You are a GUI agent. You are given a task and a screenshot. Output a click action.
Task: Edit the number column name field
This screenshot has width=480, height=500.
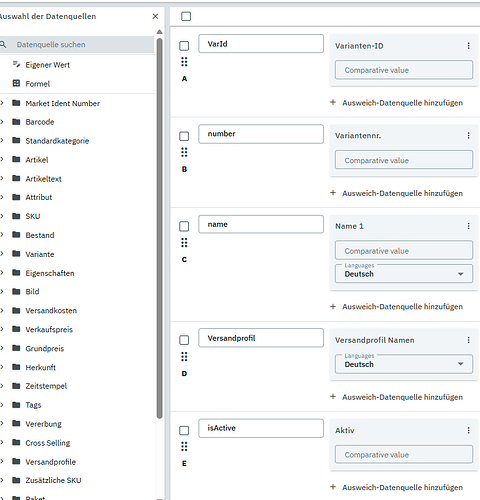click(261, 134)
